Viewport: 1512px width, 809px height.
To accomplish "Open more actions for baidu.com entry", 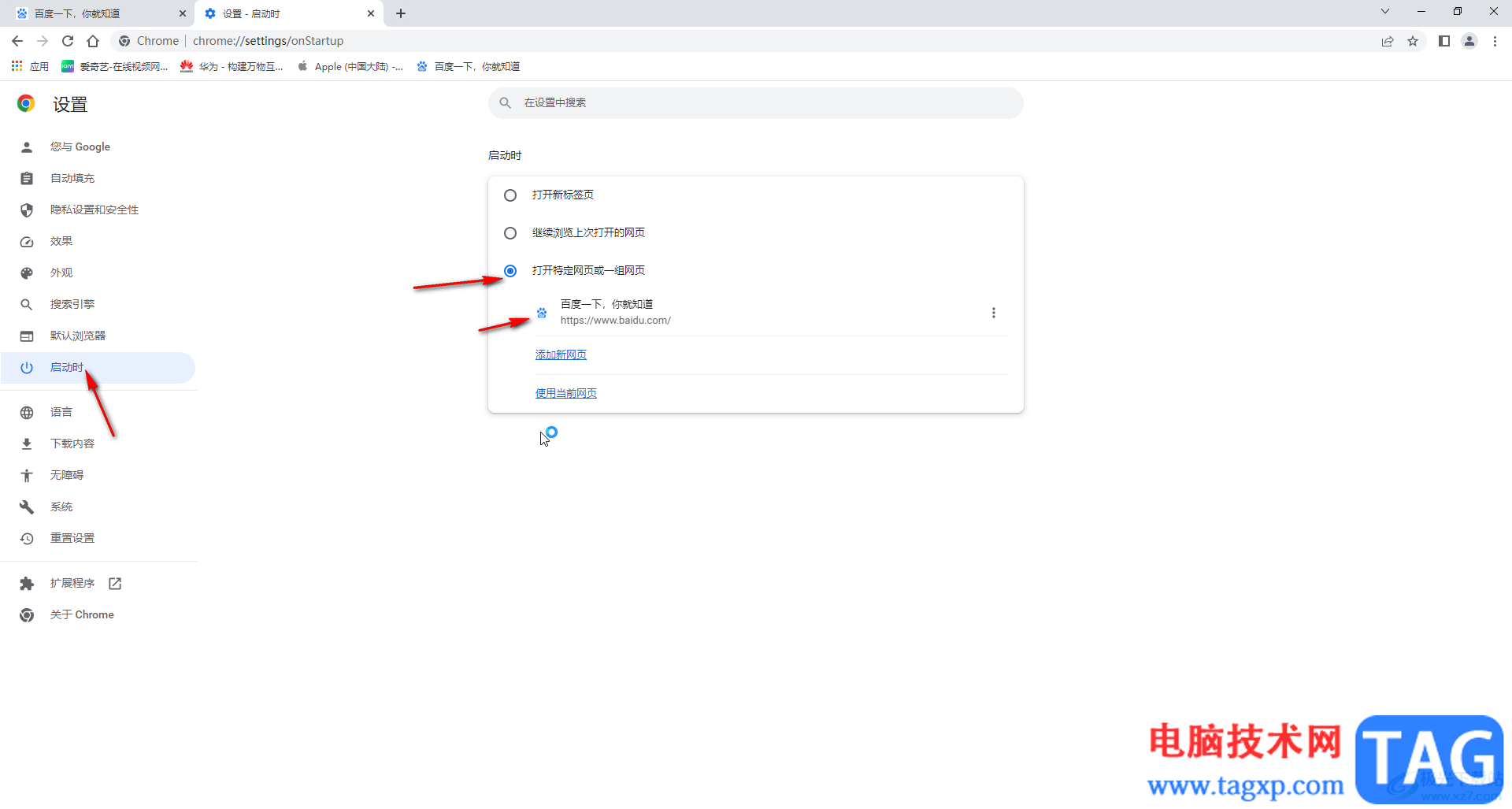I will click(994, 313).
